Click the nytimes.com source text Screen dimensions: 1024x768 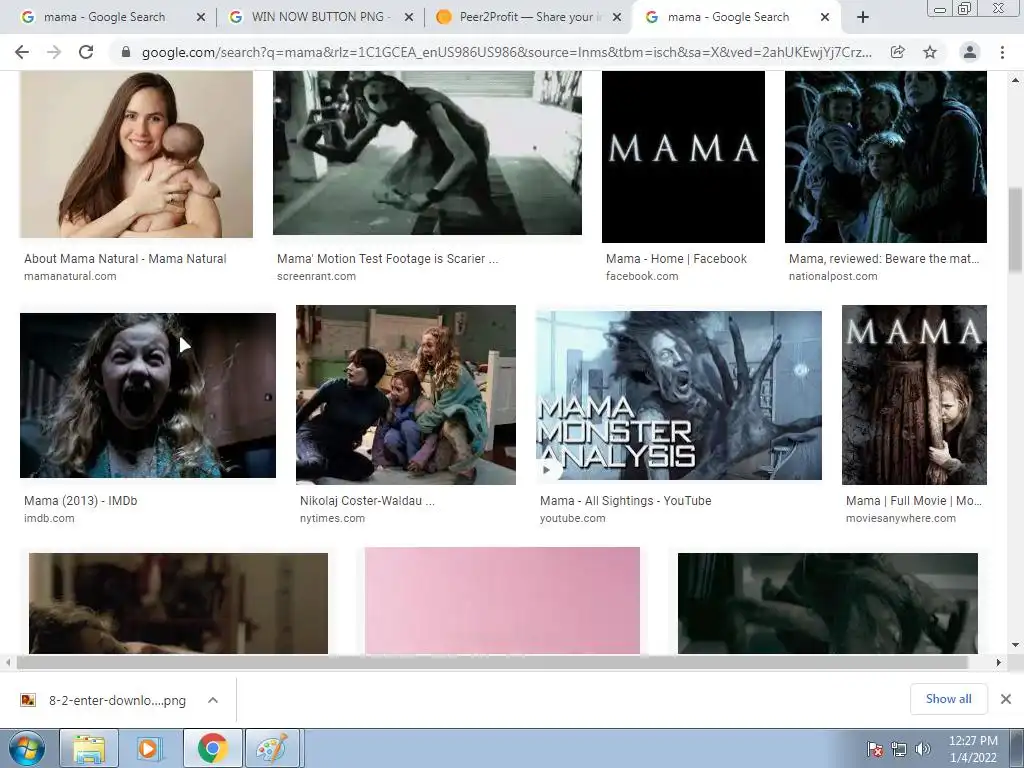pos(332,519)
